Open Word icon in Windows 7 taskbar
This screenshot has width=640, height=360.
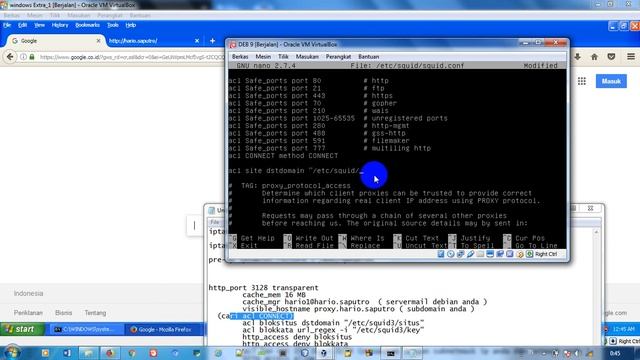[x=67, y=353]
